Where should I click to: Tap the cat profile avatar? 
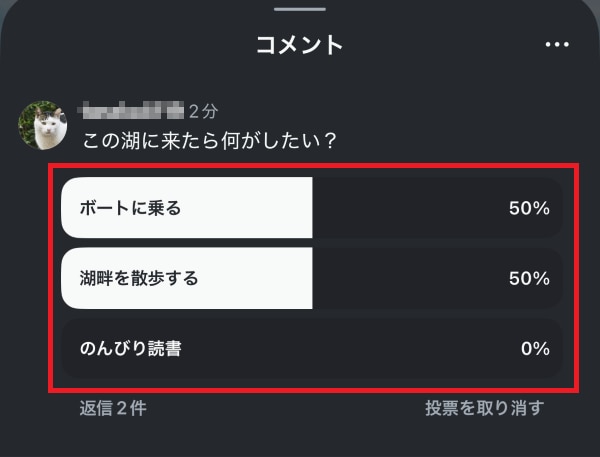click(x=43, y=124)
